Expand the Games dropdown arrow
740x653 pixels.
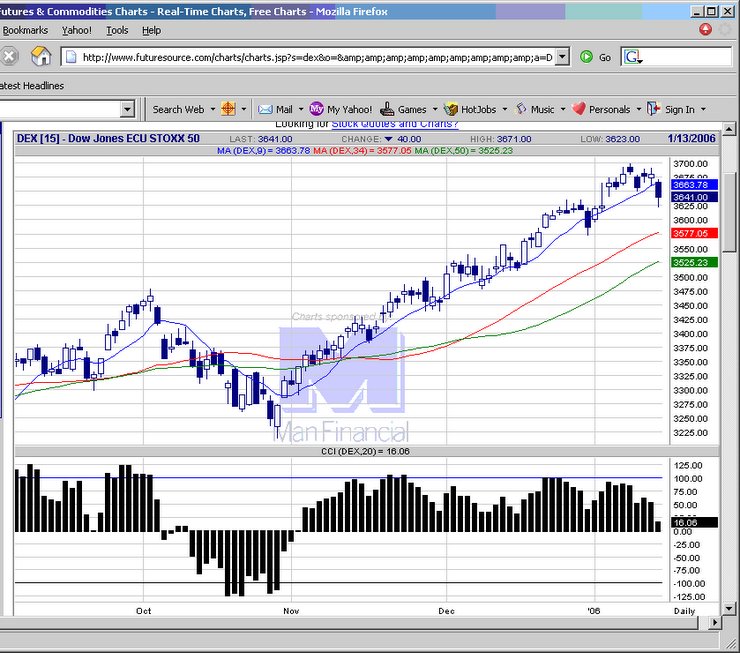point(435,109)
